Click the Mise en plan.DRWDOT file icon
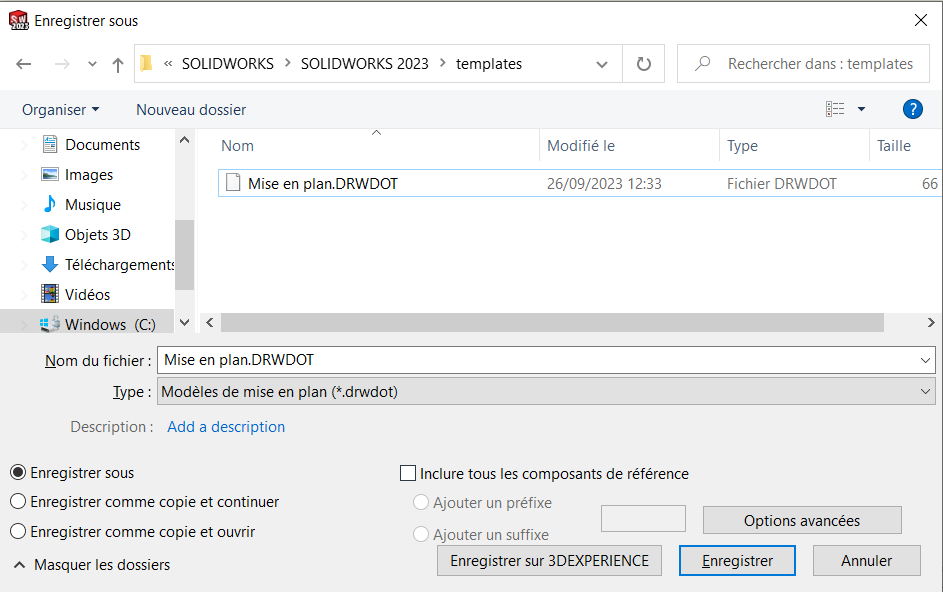Viewport: 943px width, 592px height. [x=233, y=183]
